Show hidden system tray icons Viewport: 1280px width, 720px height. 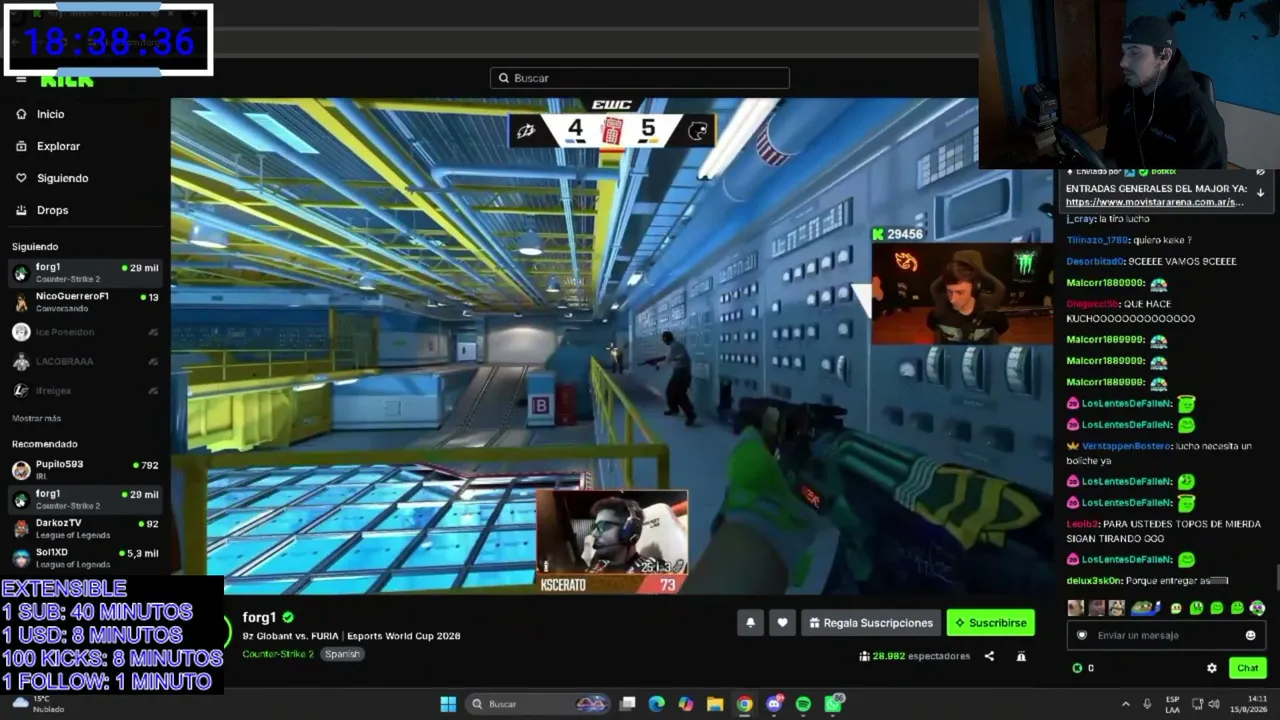tap(1125, 704)
